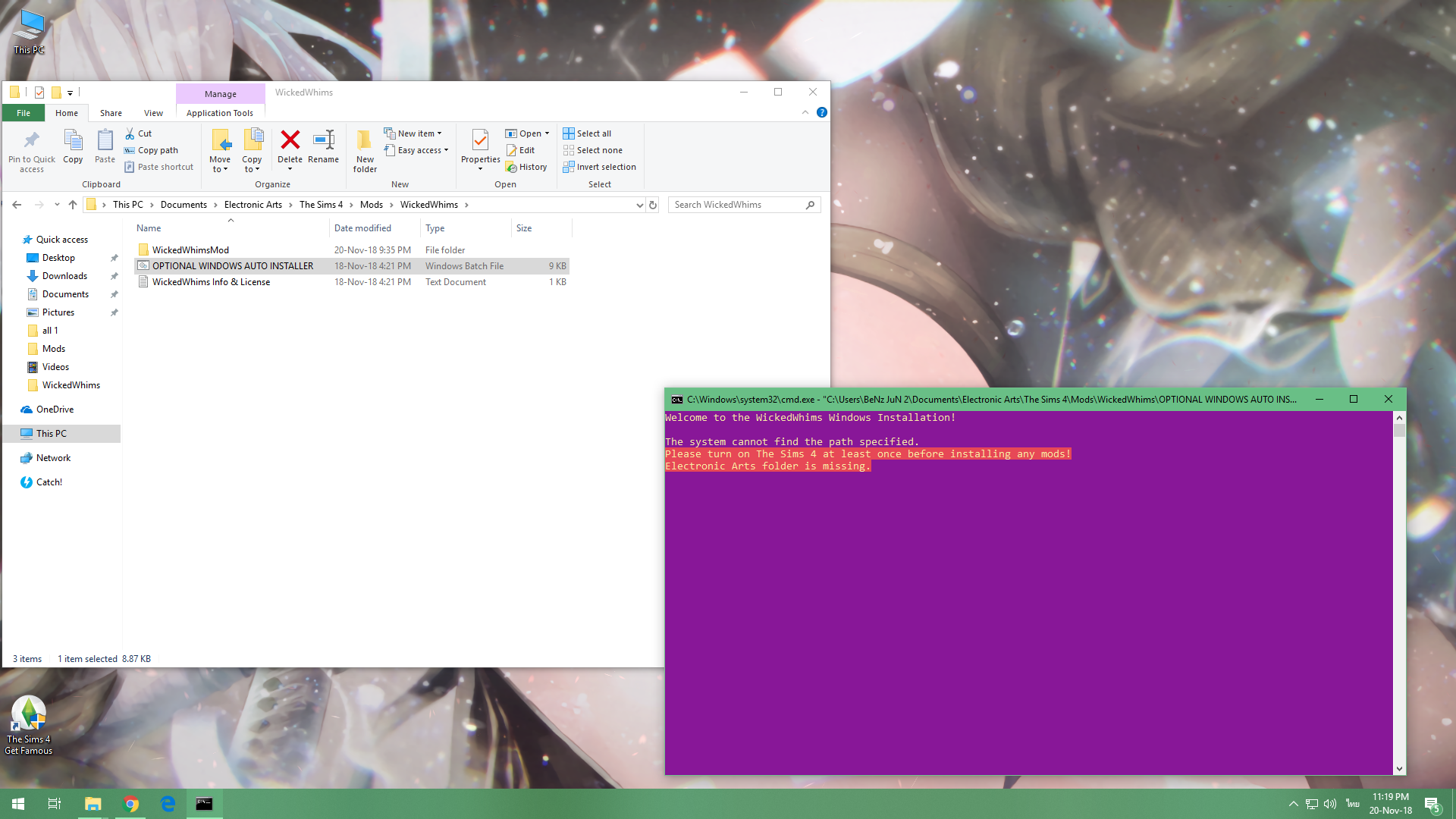Open Task View on taskbar
This screenshot has width=1456, height=819.
[55, 804]
